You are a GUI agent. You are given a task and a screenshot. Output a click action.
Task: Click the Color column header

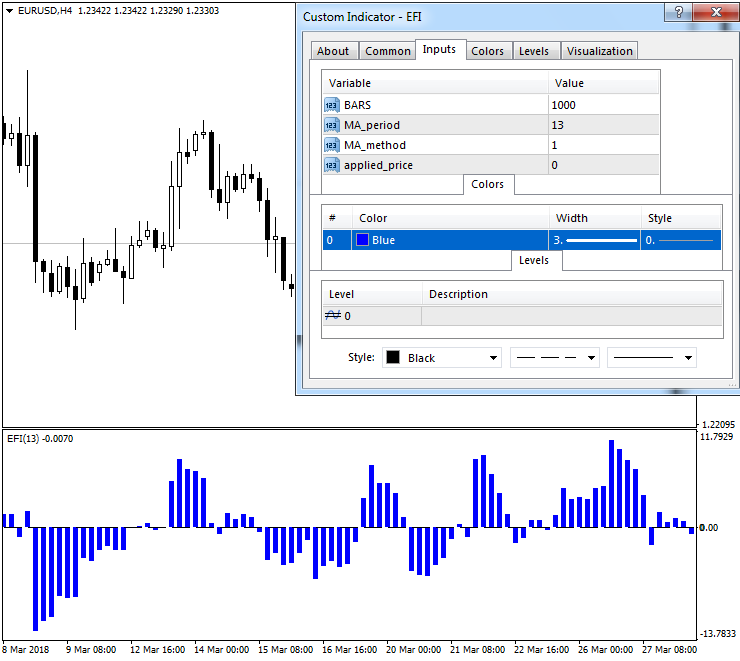tap(450, 218)
